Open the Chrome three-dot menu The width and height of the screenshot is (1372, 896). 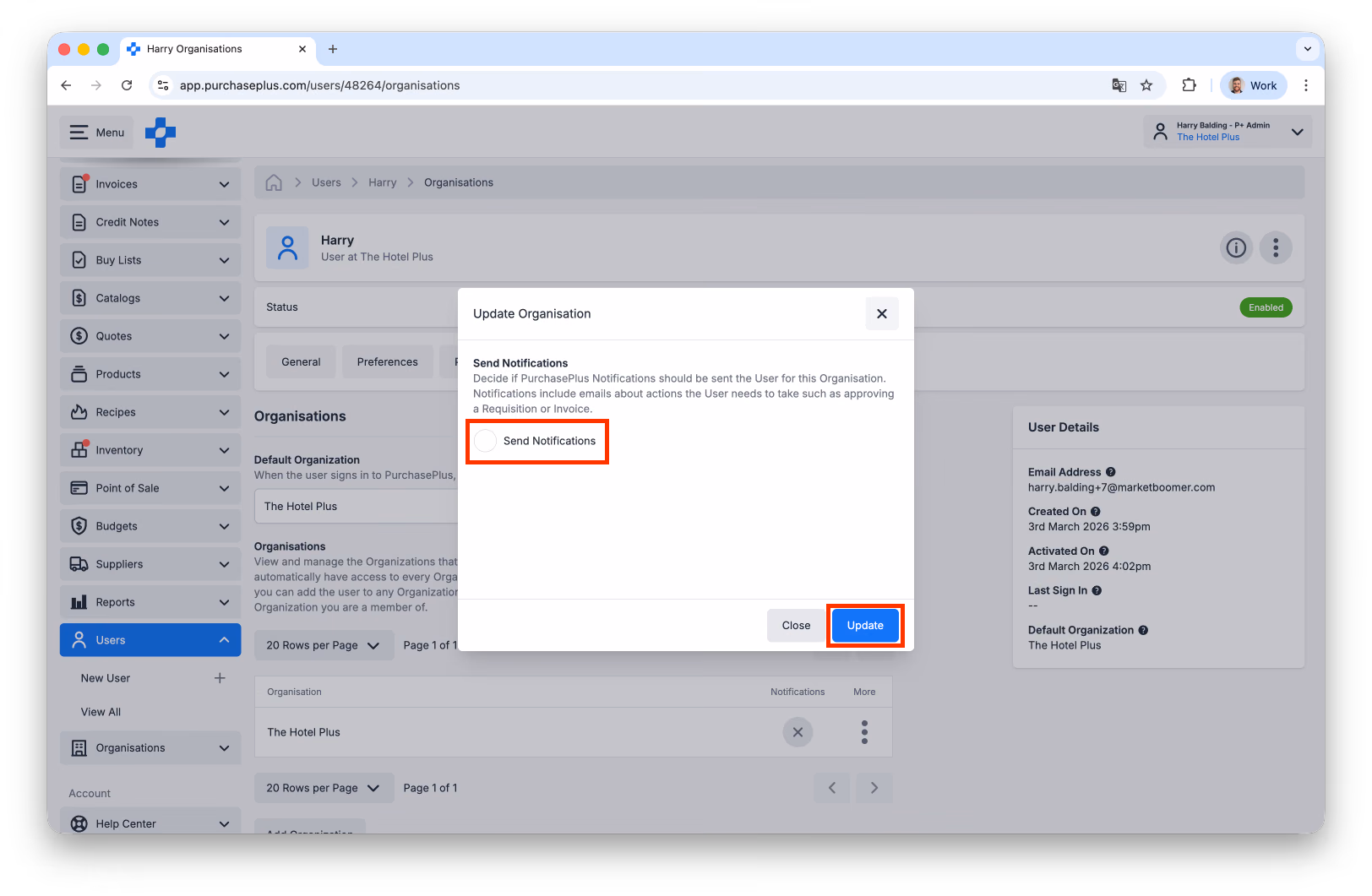pos(1306,85)
